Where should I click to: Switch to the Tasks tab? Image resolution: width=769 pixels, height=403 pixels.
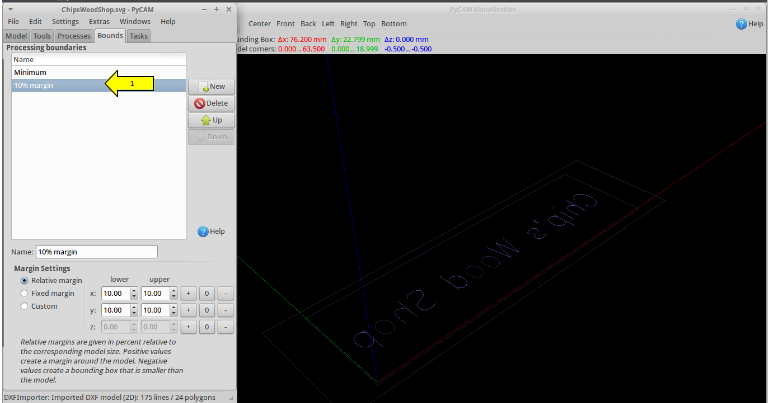(138, 36)
